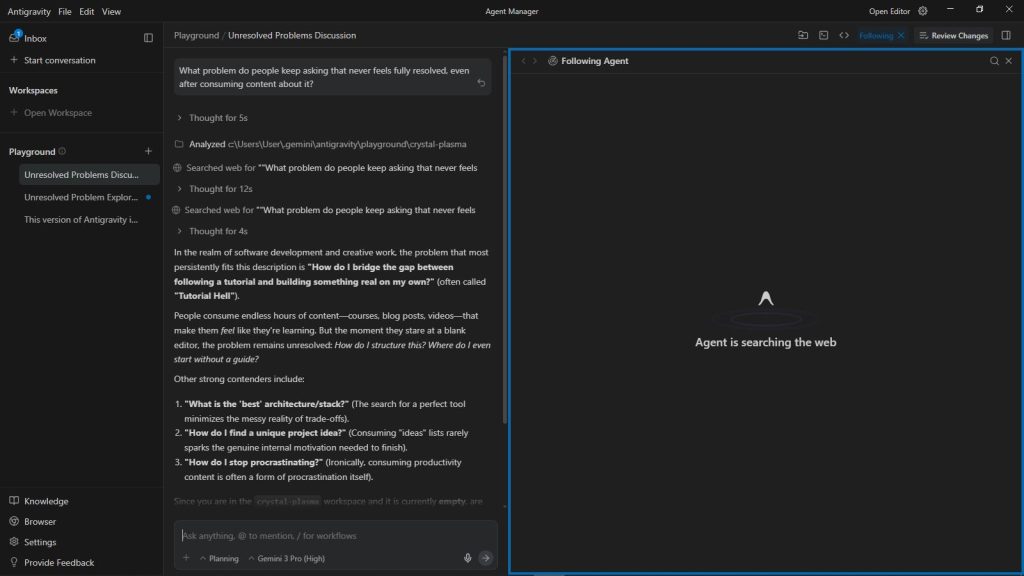
Task: Open the Planning mode dropdown
Action: tap(219, 558)
